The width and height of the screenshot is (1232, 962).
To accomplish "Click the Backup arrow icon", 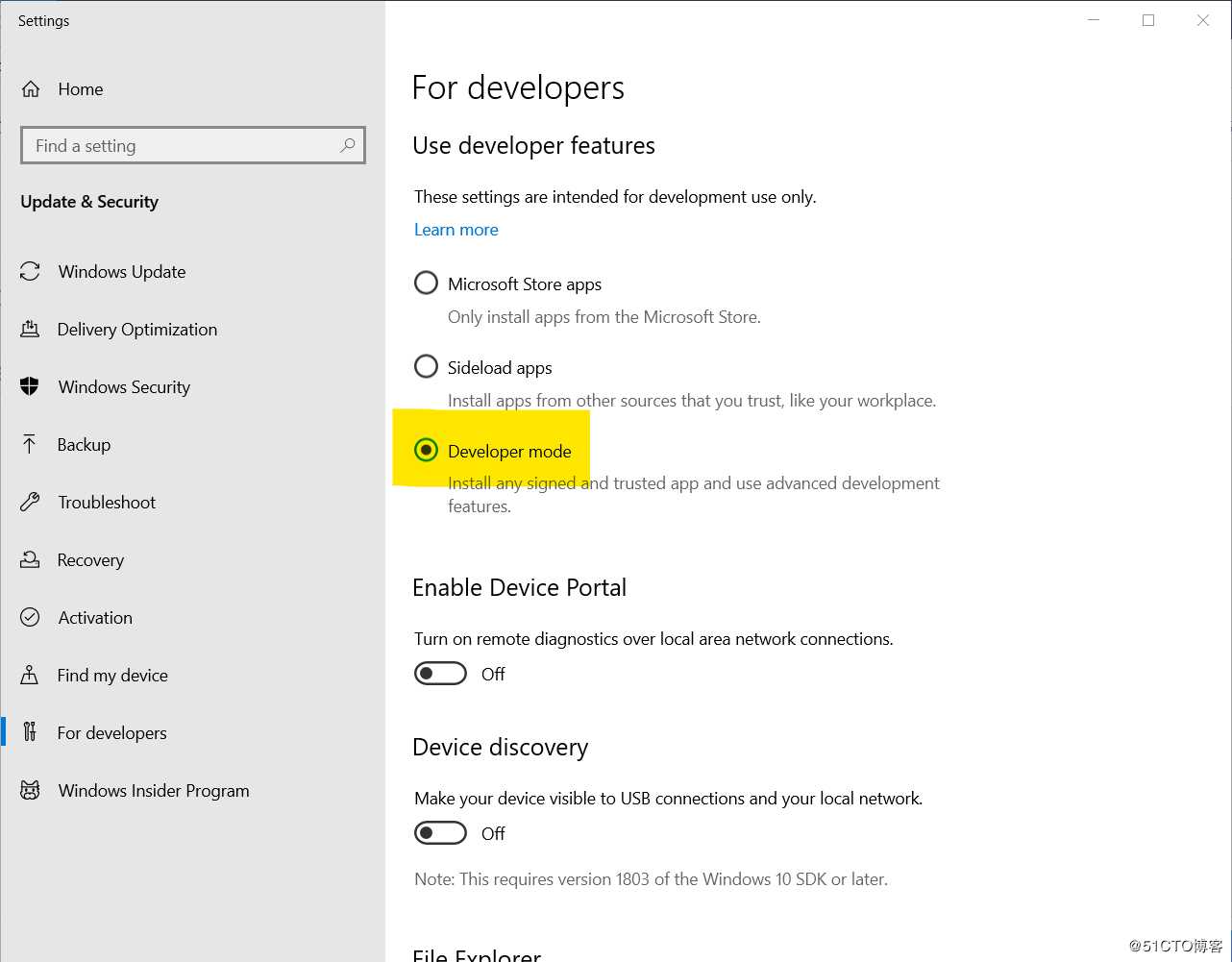I will (30, 444).
